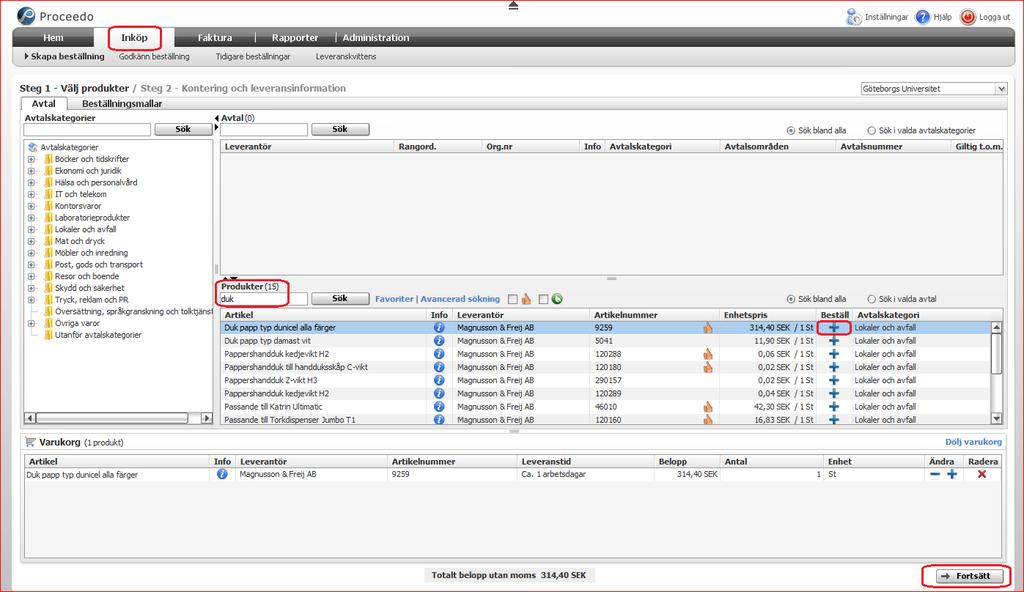This screenshot has height=592, width=1024.
Task: Open info for article 120289
Action: click(439, 393)
